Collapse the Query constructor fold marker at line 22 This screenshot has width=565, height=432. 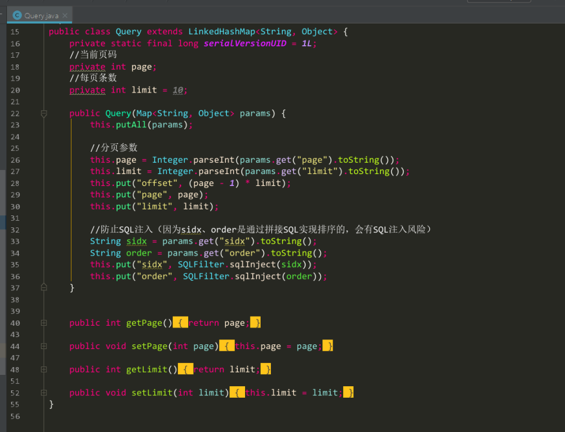44,114
